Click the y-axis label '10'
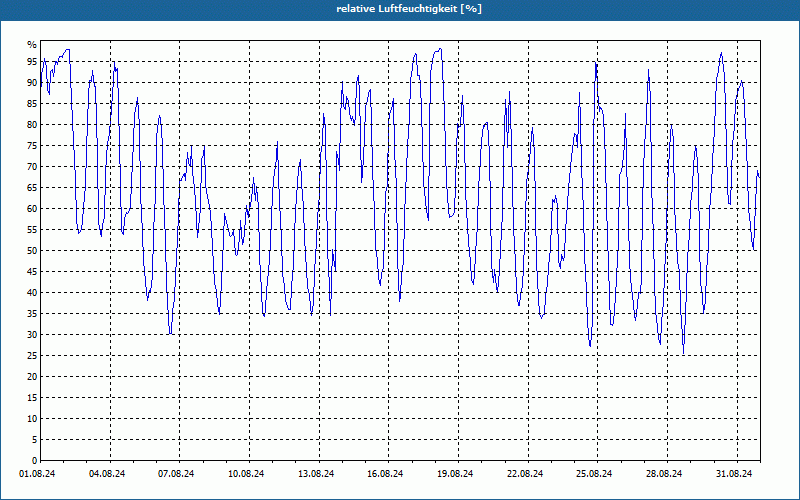Viewport: 800px width, 500px height. click(x=32, y=418)
